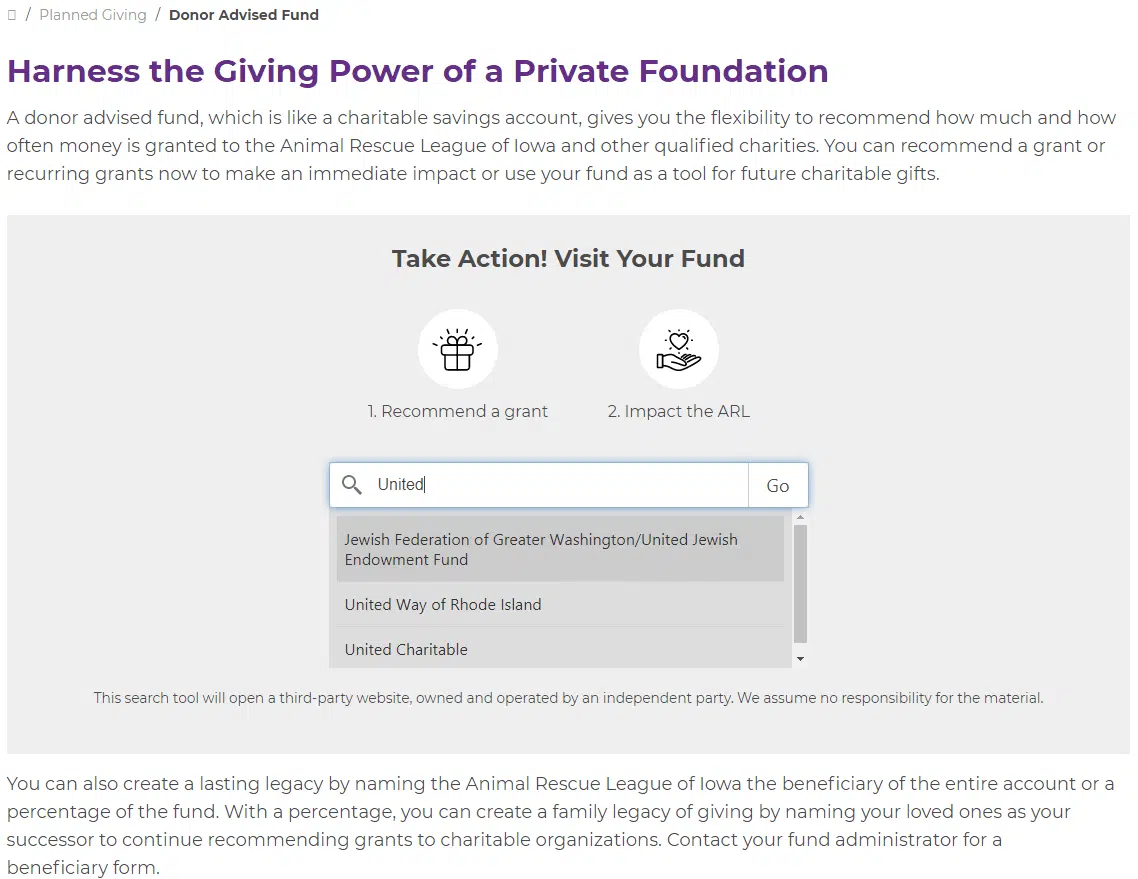Click the 'Recommend a grant' step label

pos(457,412)
